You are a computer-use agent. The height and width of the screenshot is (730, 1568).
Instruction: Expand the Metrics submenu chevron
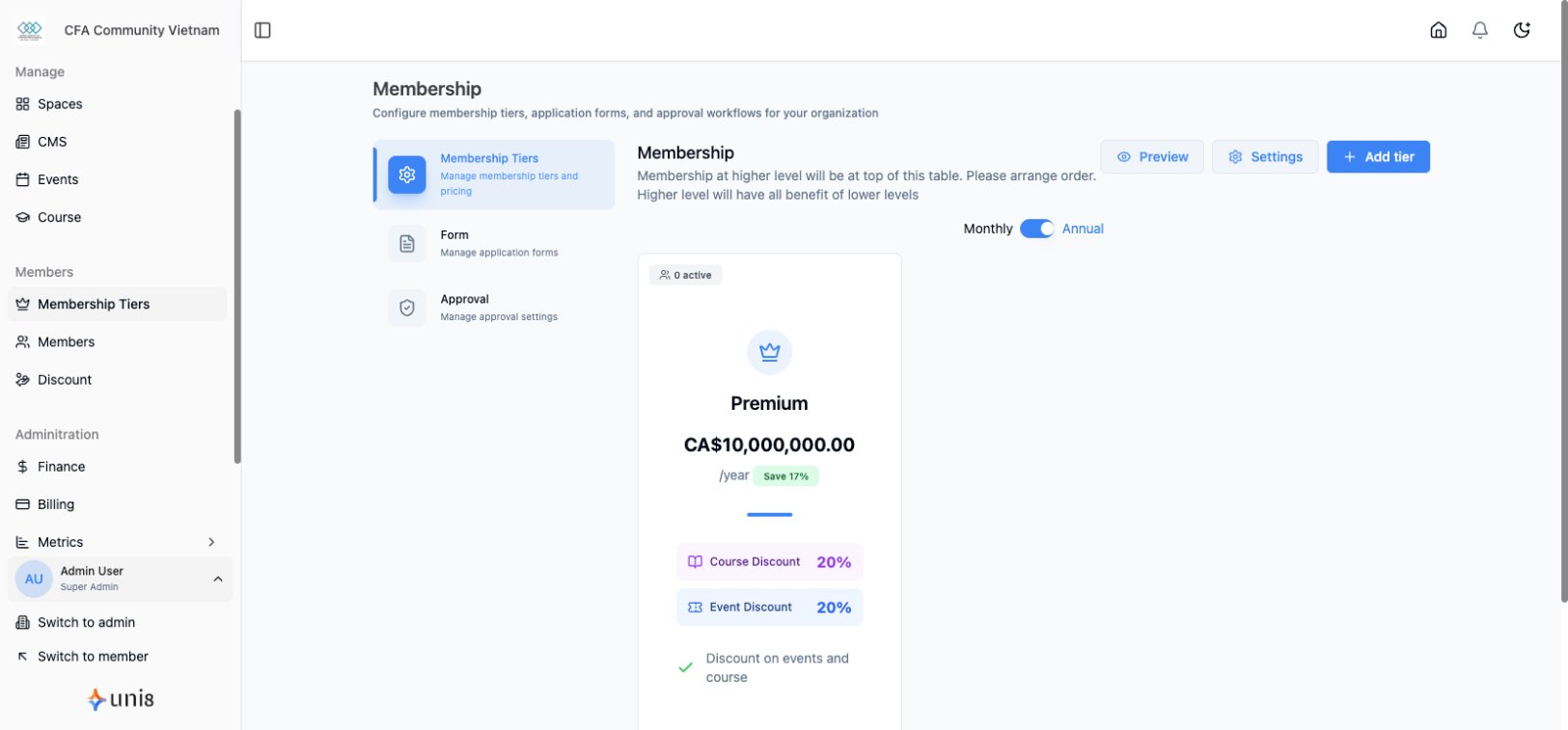[x=211, y=542]
